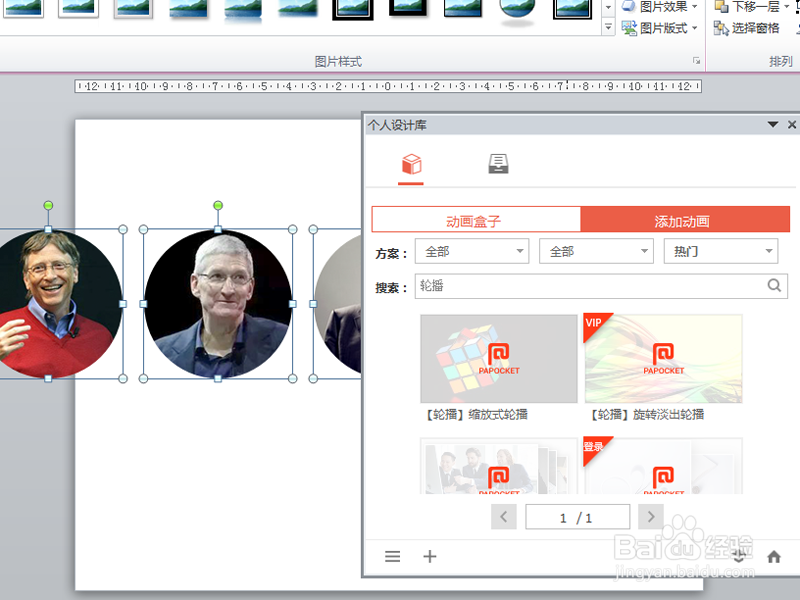The width and height of the screenshot is (800, 600).
Task: Open the 选择窗格 selection pane
Action: (746, 28)
